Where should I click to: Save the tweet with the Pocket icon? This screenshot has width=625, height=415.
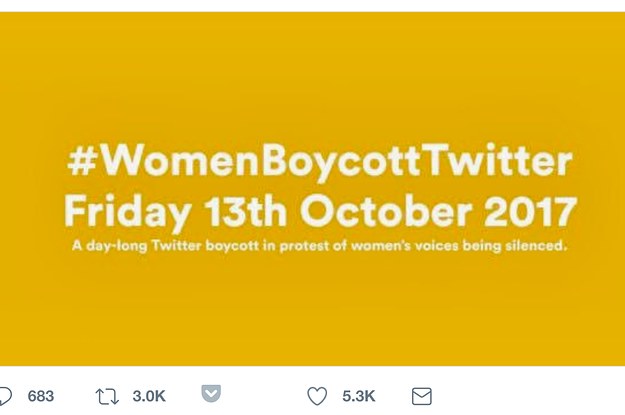pyautogui.click(x=211, y=395)
